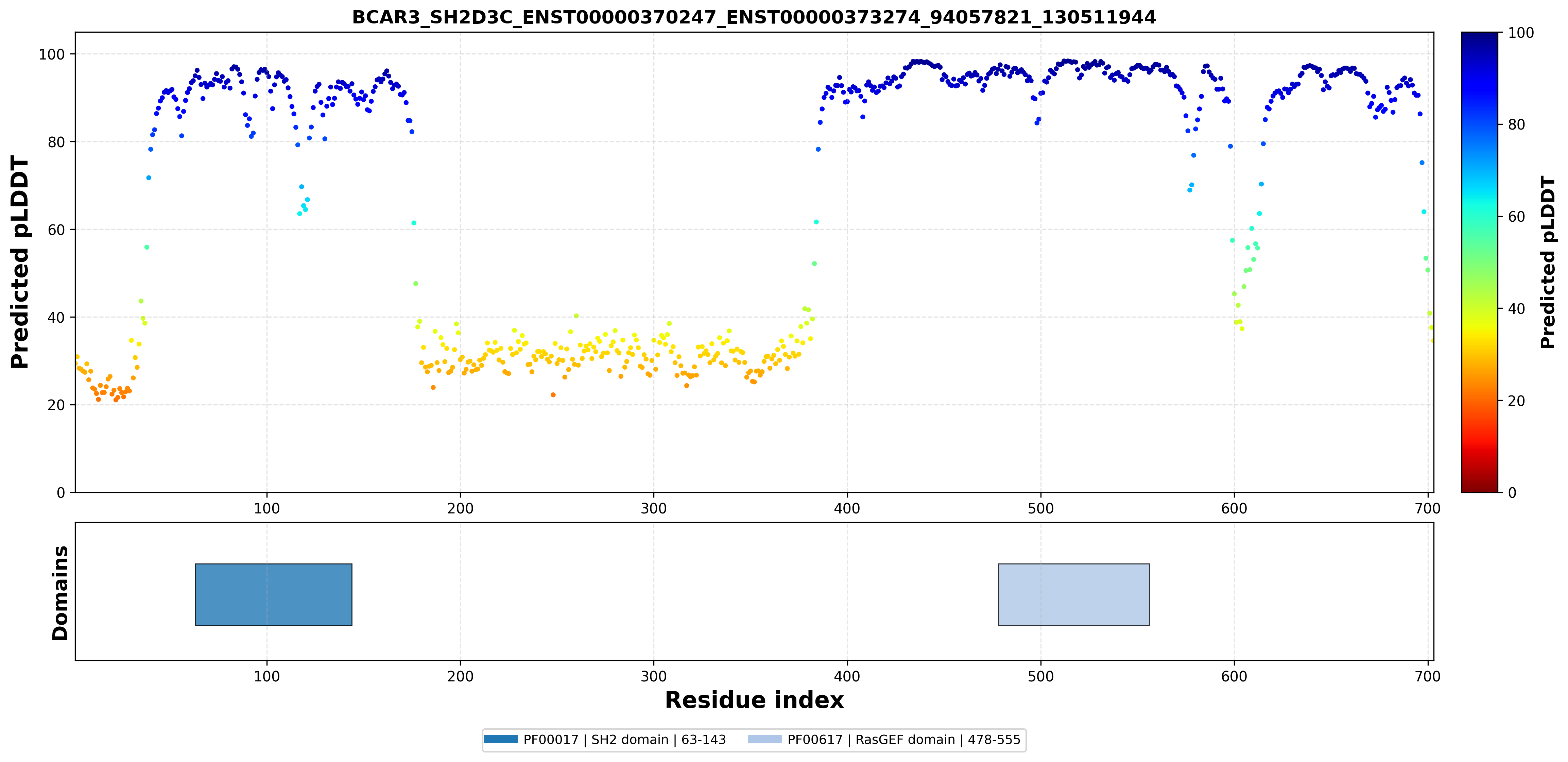1568x762 pixels.
Task: Click the RasGEF domain legend text
Action: coord(904,740)
